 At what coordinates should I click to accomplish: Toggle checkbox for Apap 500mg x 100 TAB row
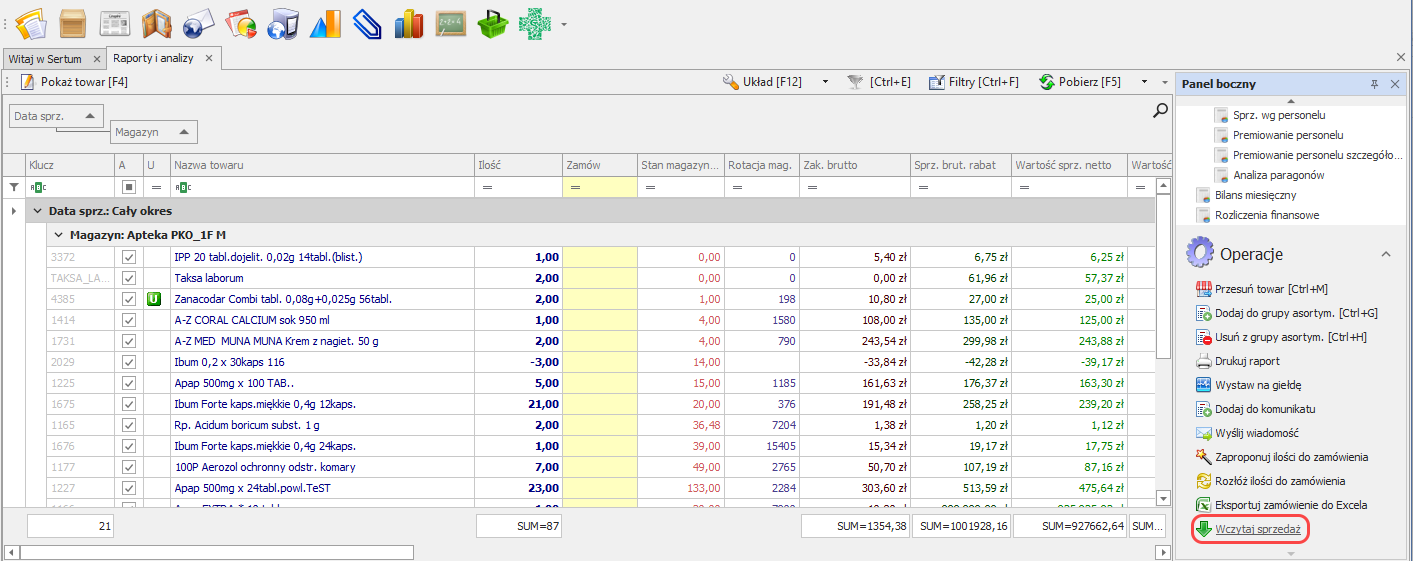click(128, 383)
